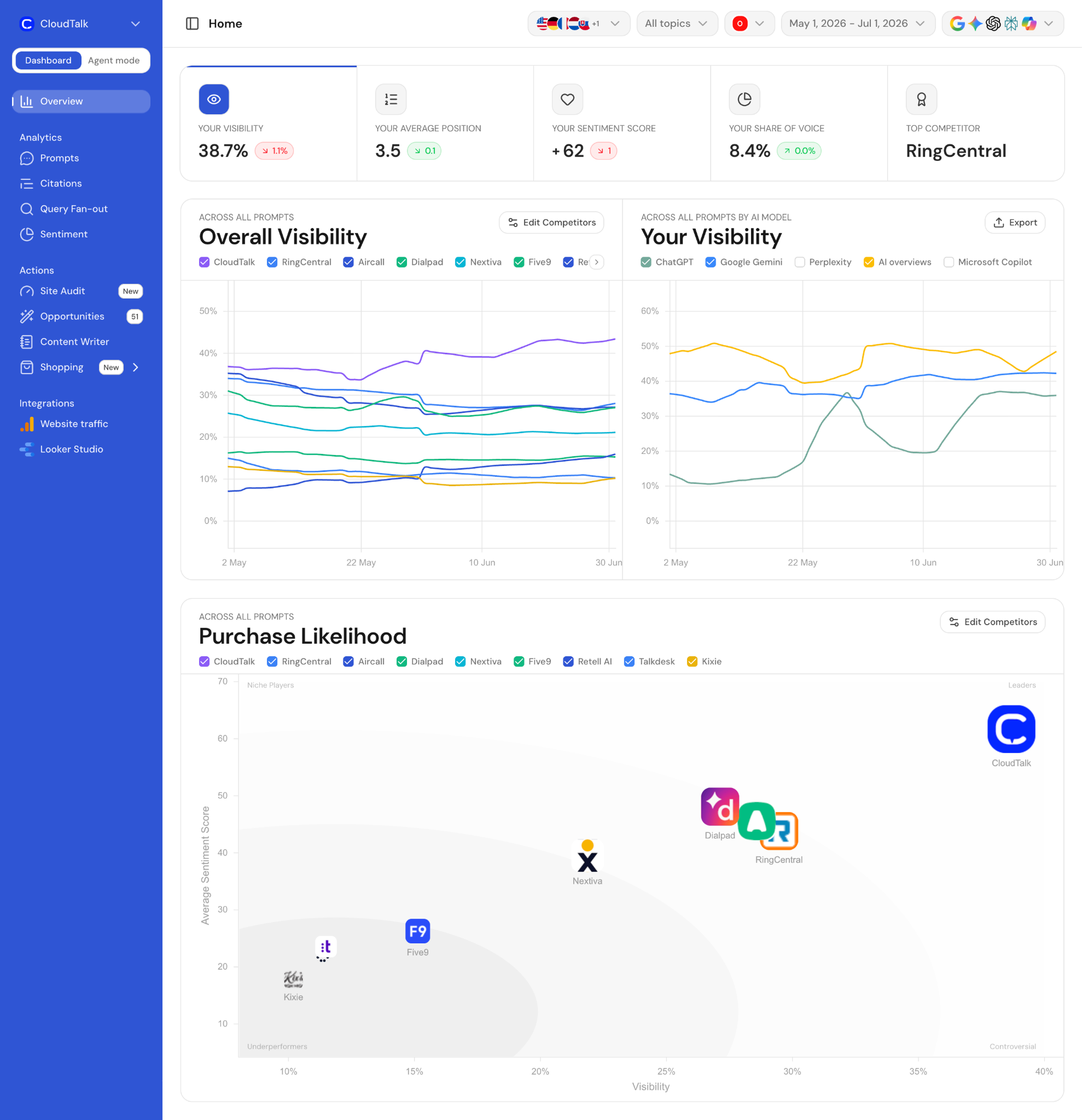Click the Nextiva logo in scatter chart

click(587, 855)
